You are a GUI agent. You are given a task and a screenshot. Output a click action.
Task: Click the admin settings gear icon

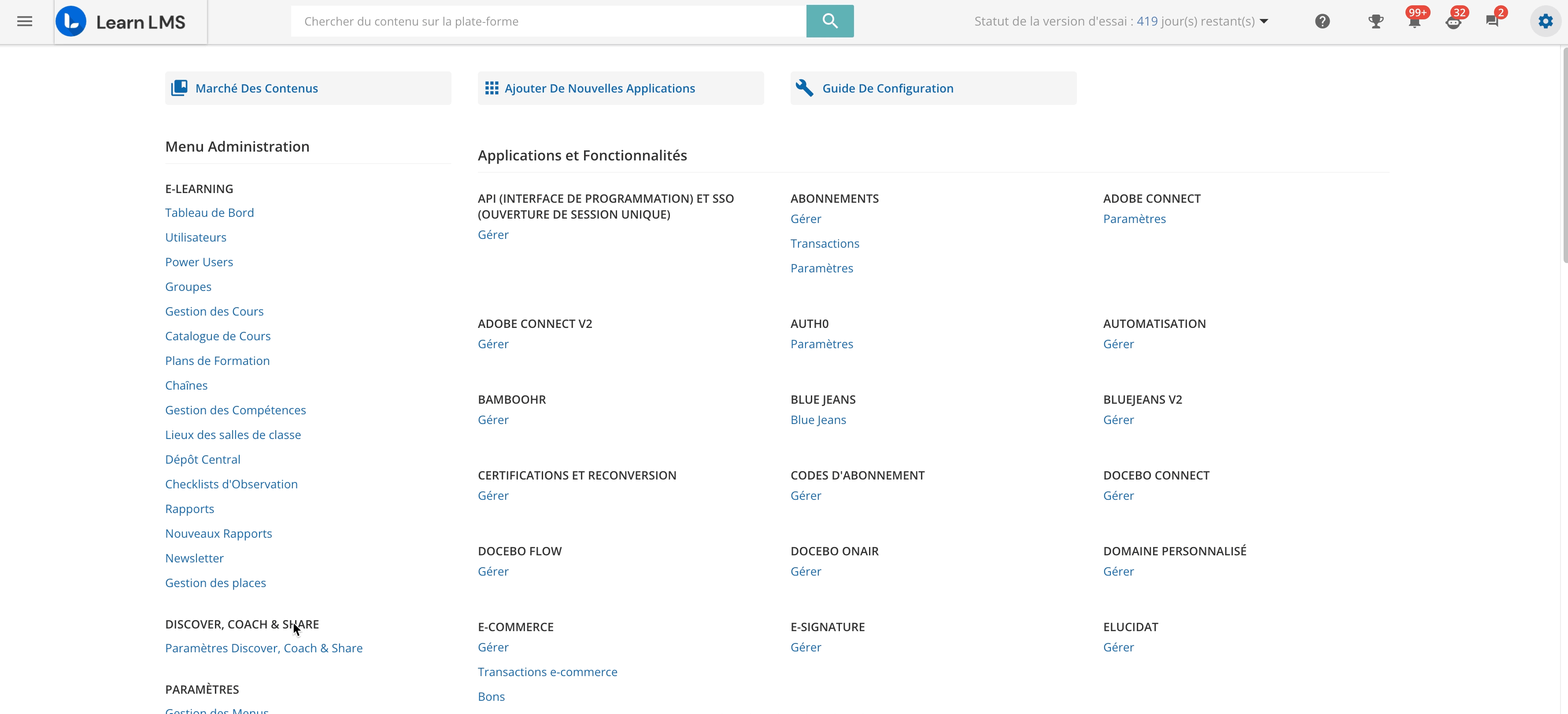1546,21
